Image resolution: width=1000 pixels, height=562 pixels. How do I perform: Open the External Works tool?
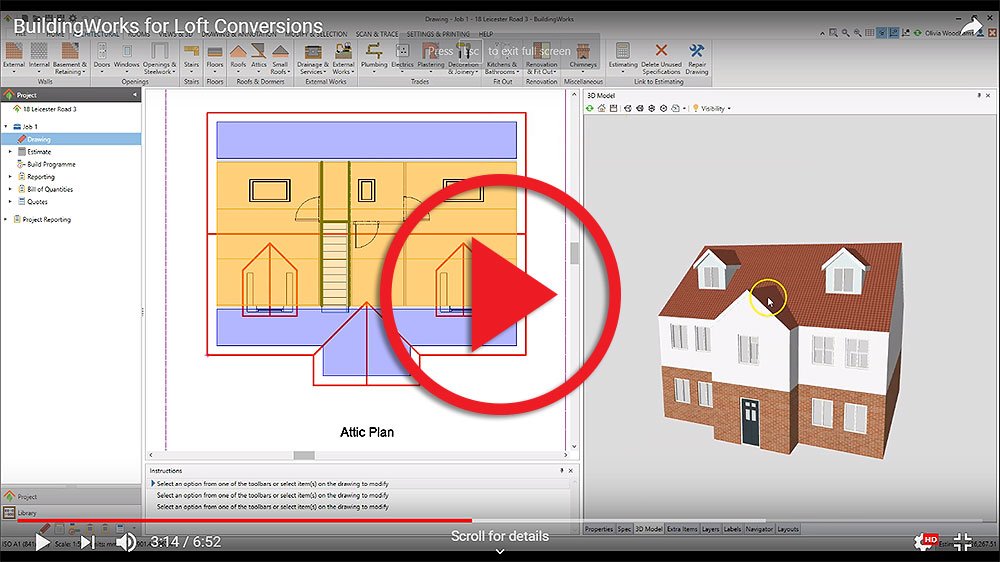click(343, 57)
